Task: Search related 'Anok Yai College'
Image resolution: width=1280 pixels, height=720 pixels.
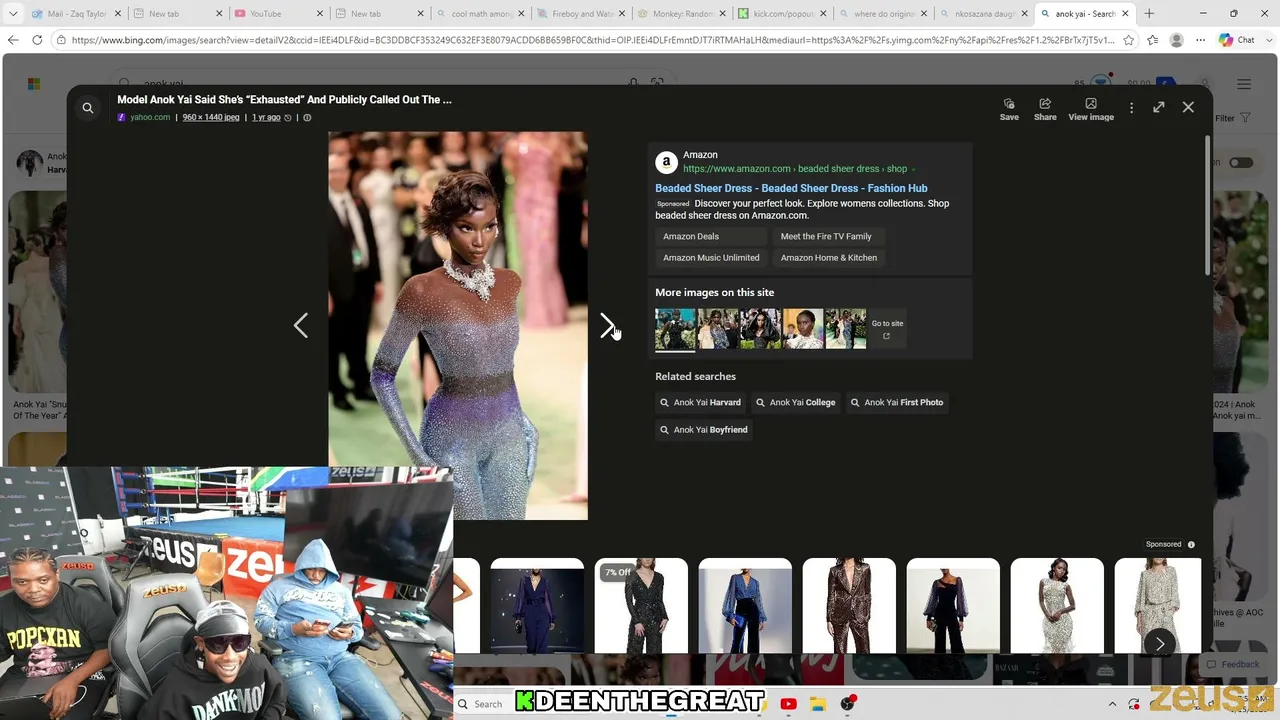Action: coord(796,403)
